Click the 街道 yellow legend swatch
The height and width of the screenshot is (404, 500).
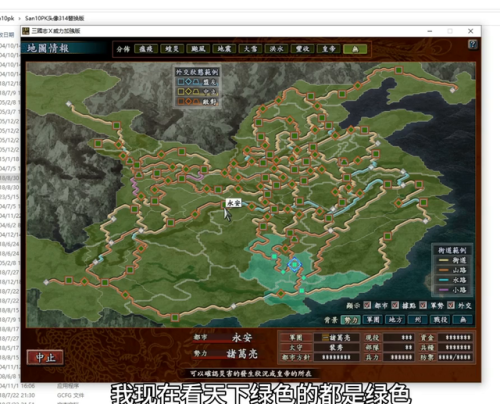(444, 260)
